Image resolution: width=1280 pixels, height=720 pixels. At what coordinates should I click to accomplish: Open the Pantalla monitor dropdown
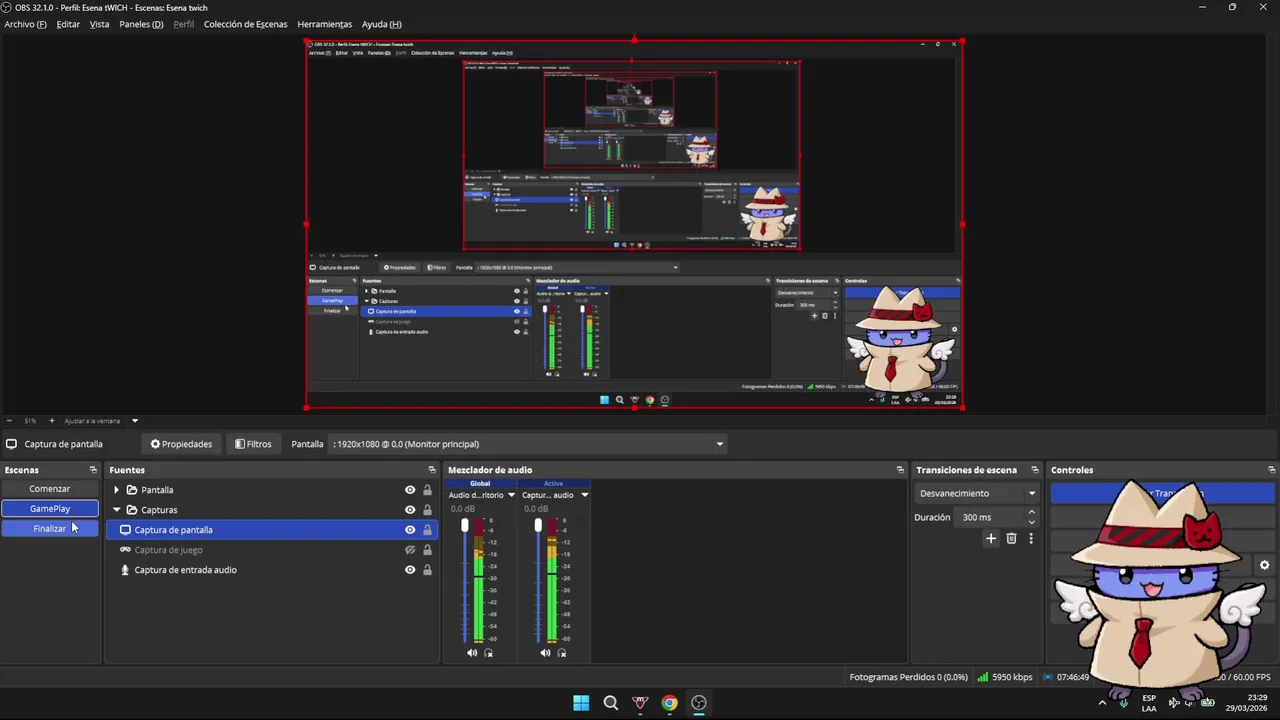pos(528,444)
